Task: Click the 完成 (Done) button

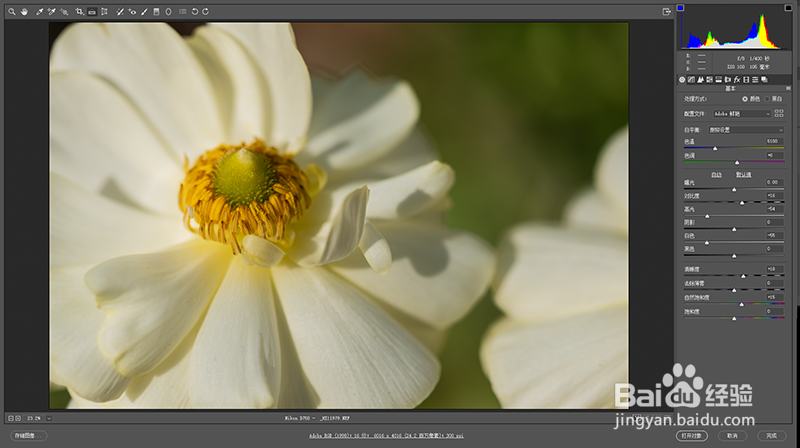Action: click(x=771, y=436)
